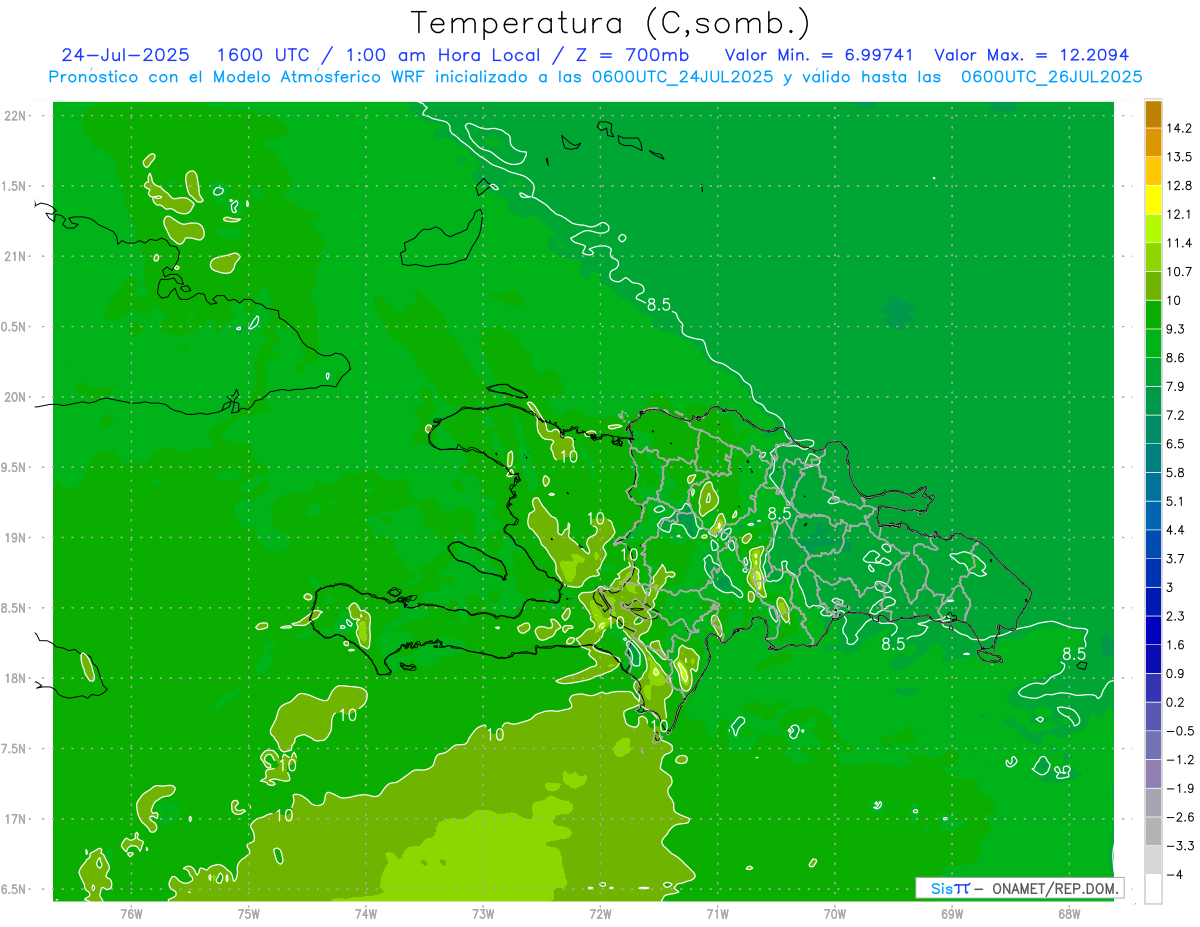This screenshot has width=1200, height=927.
Task: Click the "10.7" color scale label
Action: pyautogui.click(x=1179, y=272)
